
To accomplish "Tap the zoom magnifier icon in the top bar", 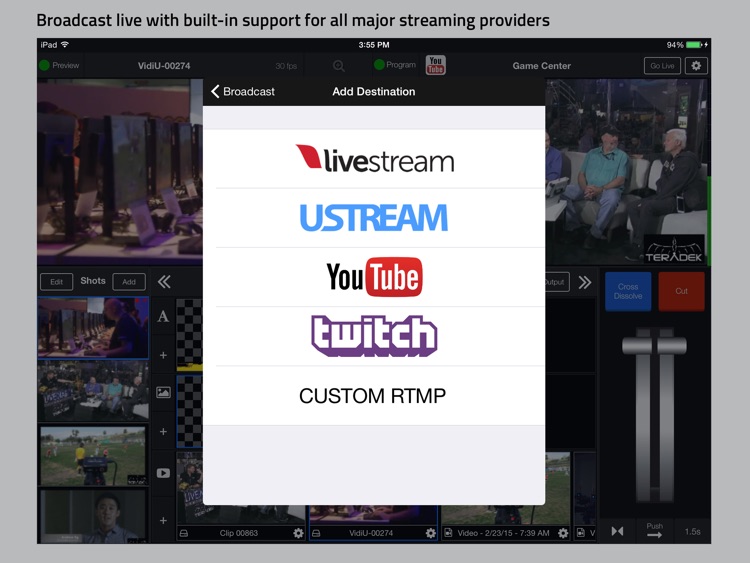I will pyautogui.click(x=339, y=66).
